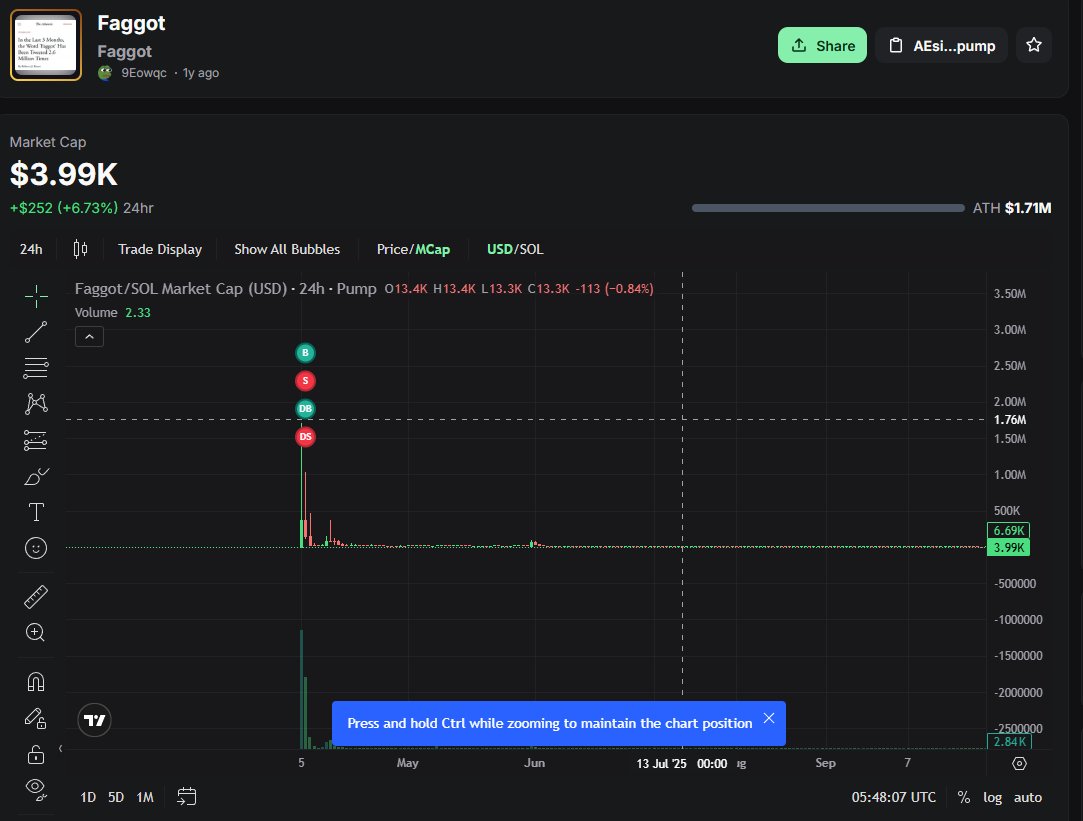Click the 6.69K price axis label
Screen dimensions: 1083x821
(1008, 530)
